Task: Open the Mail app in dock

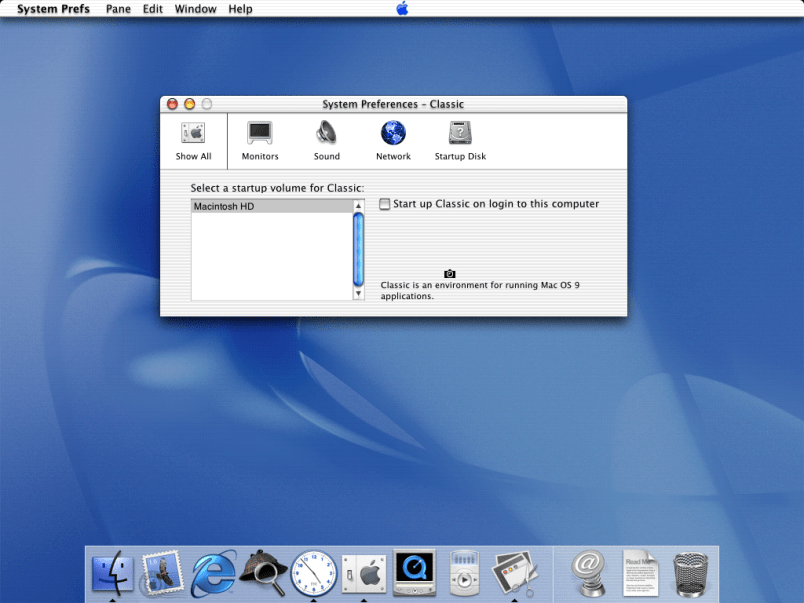Action: click(162, 573)
